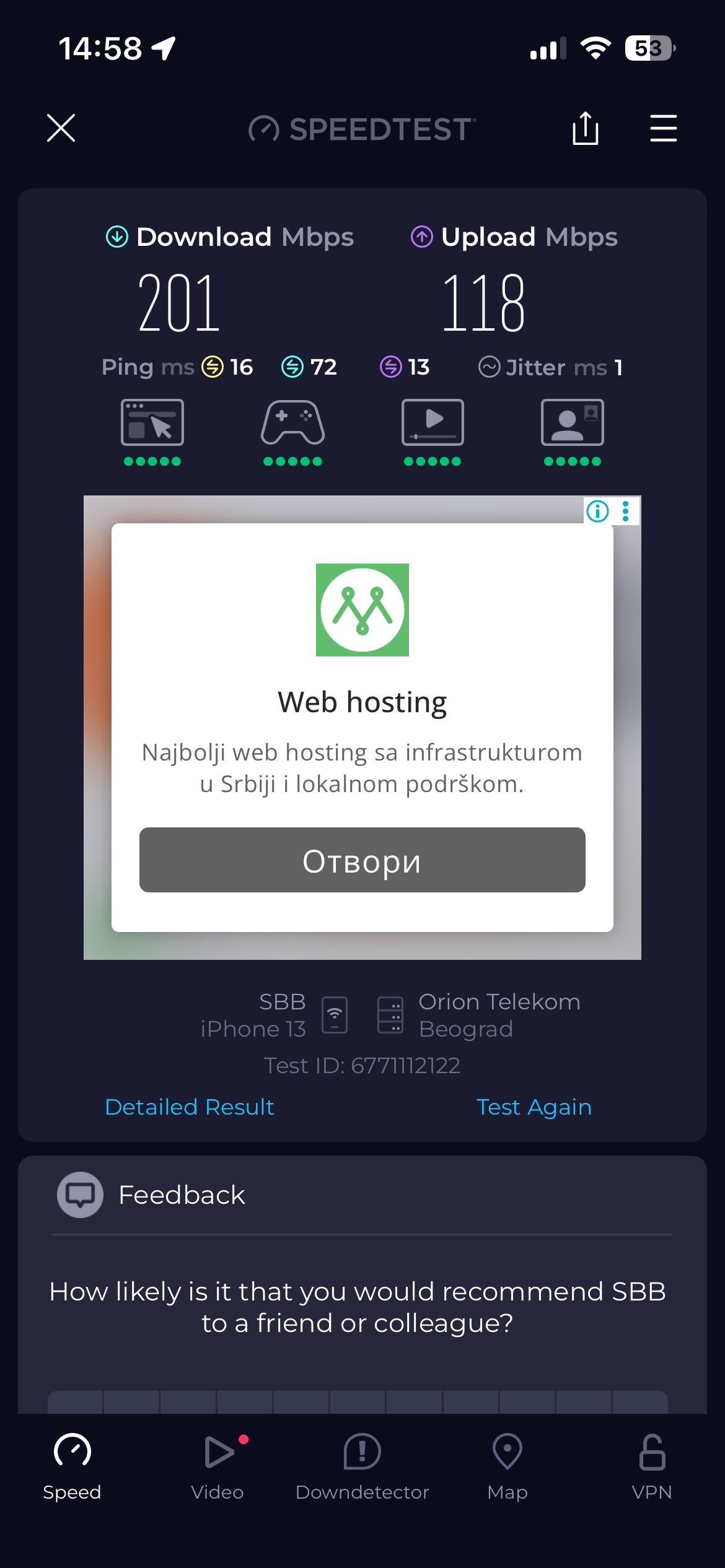Open the ad info icon
Viewport: 725px width, 1568px height.
(597, 511)
